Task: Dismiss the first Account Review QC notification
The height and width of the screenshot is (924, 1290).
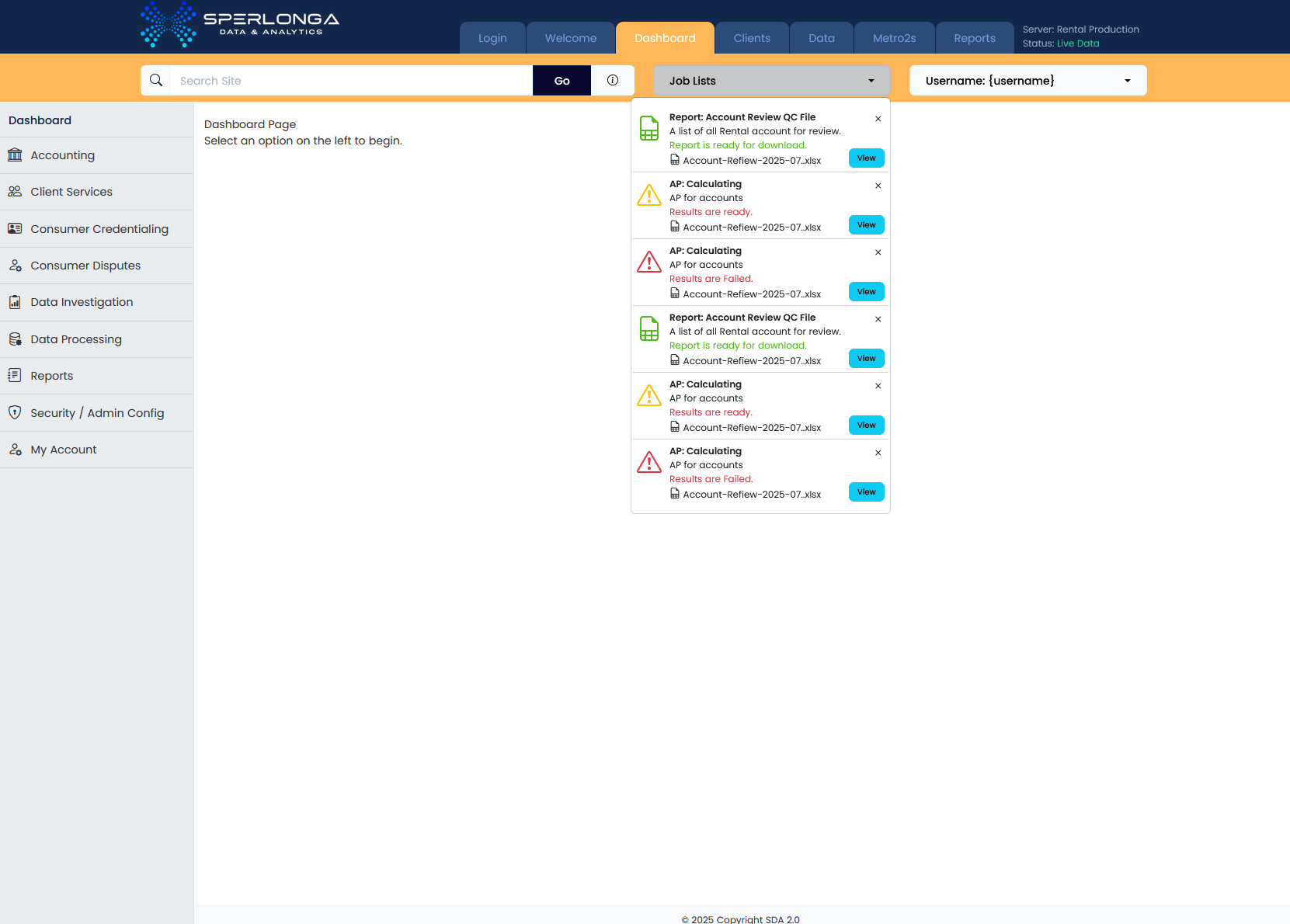Action: coord(878,119)
